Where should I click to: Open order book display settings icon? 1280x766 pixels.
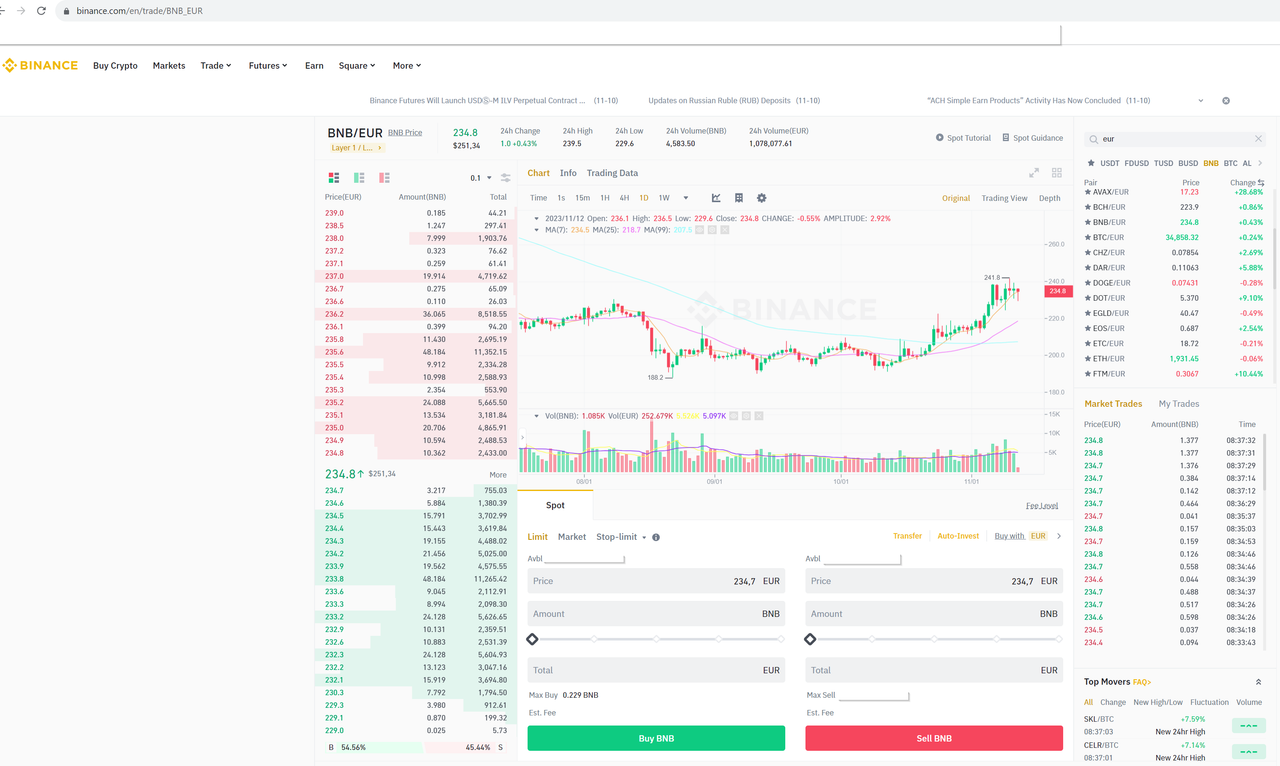506,178
